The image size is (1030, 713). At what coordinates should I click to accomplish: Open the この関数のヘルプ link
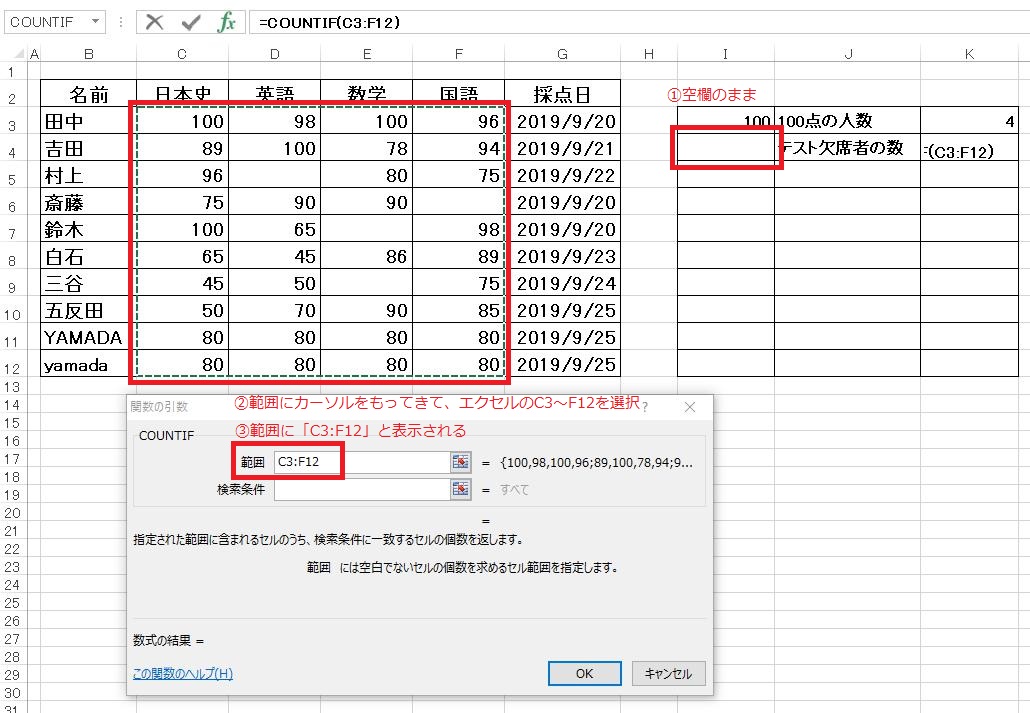(x=182, y=674)
